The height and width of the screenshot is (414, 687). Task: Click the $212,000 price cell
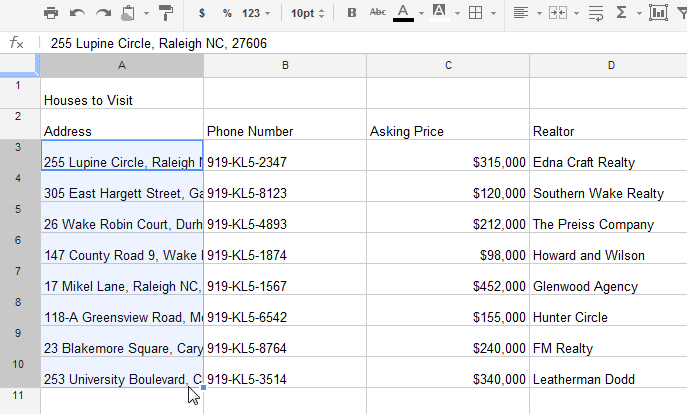[x=448, y=217]
